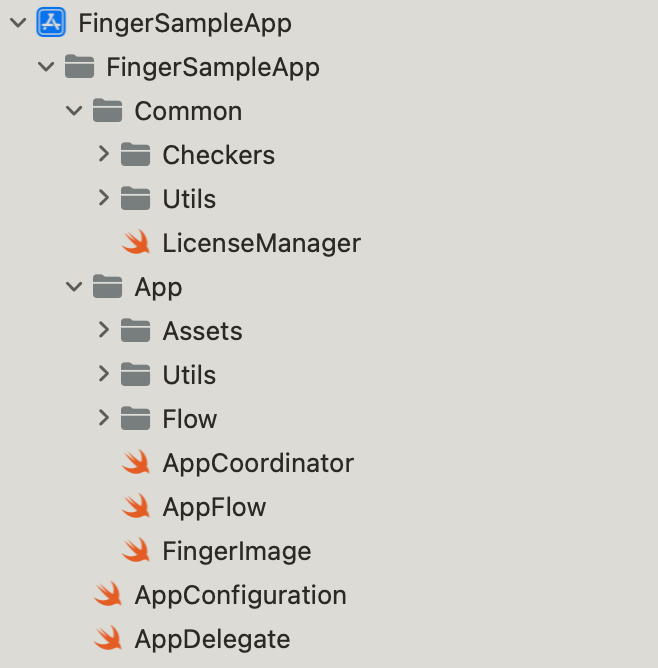Click the AppCoordinator Swift file icon
Screen dimensions: 658x668
[136, 462]
